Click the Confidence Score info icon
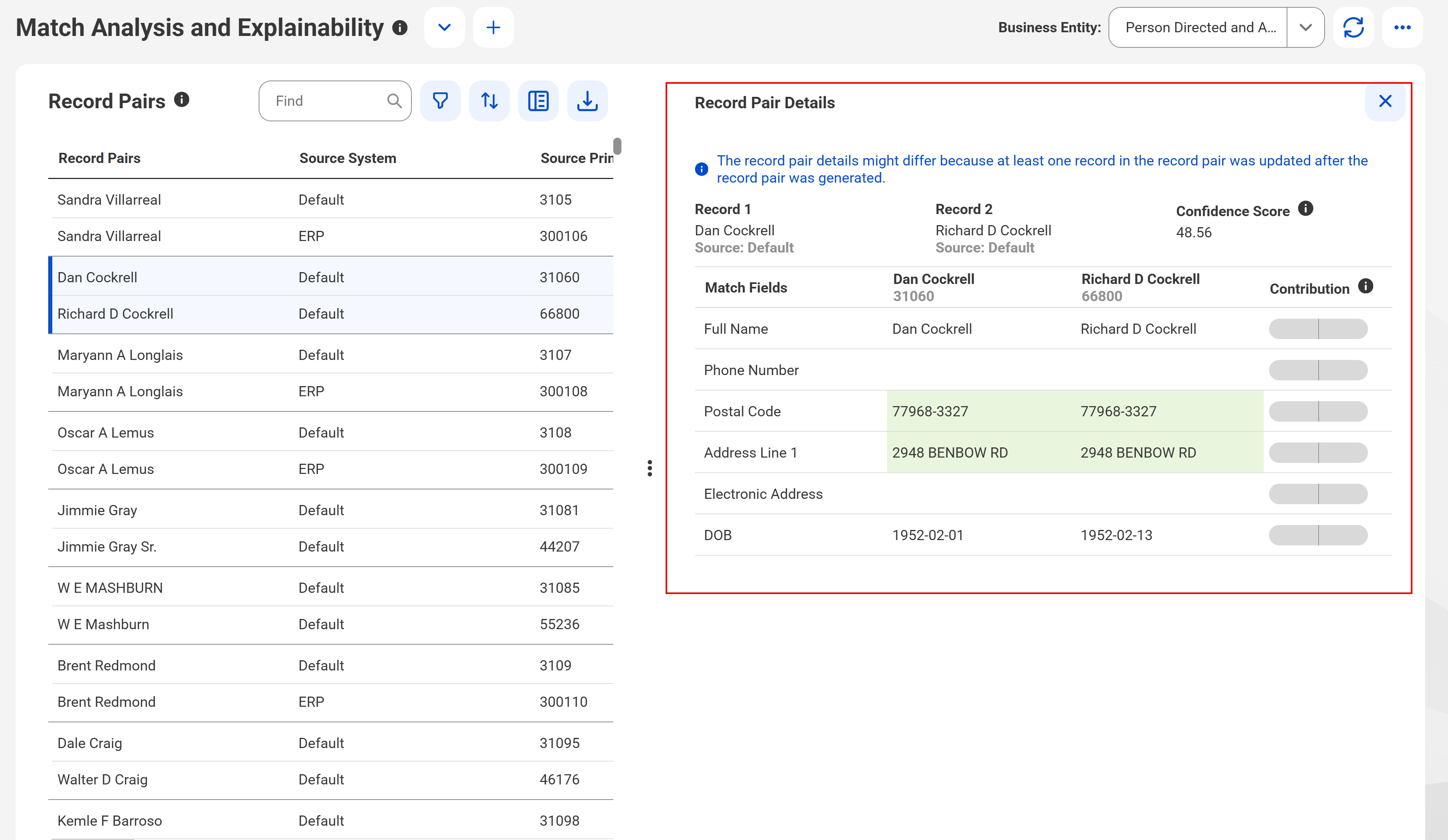This screenshot has width=1448, height=840. (1305, 208)
